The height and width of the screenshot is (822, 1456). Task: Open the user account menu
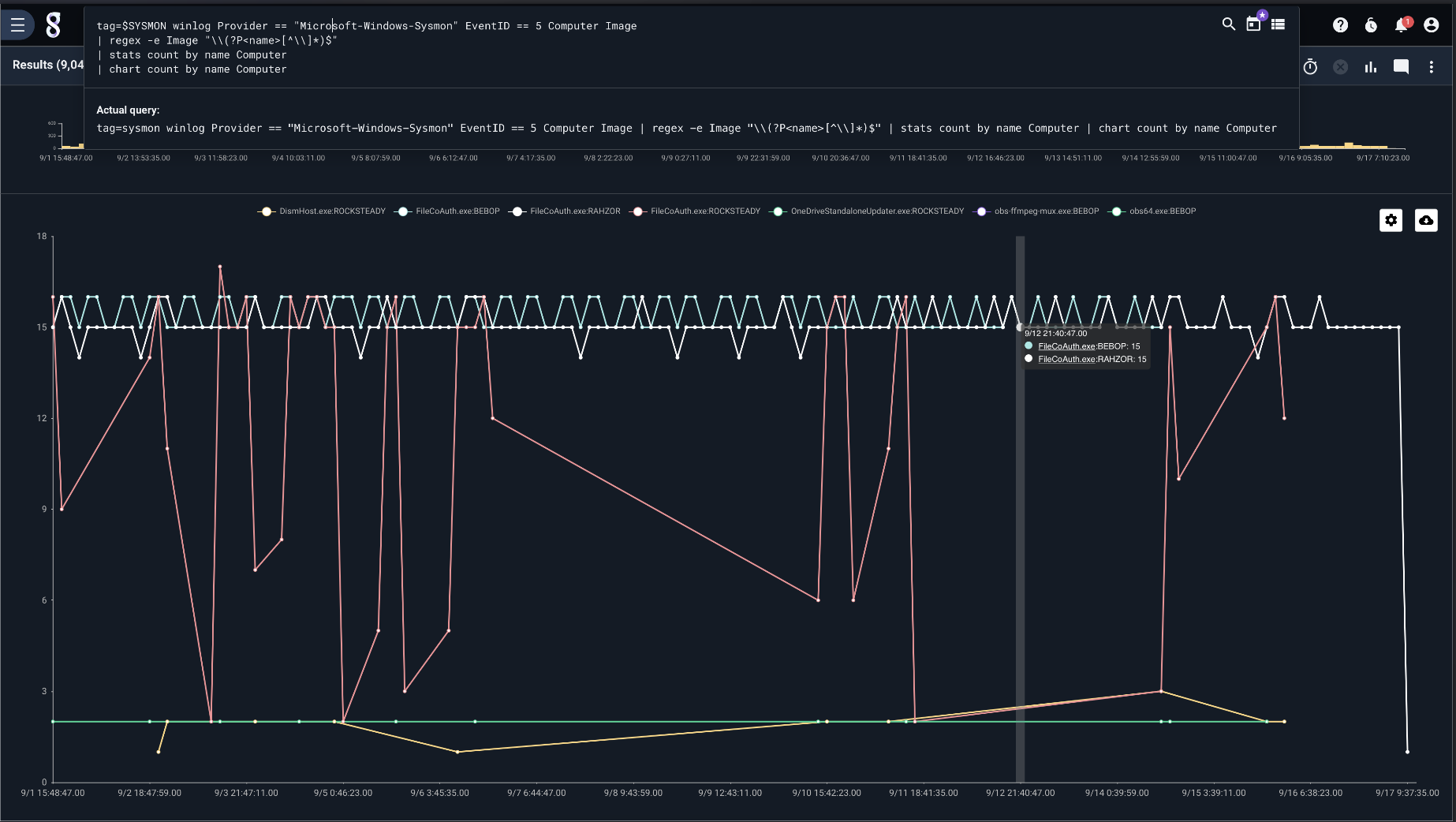pos(1432,25)
